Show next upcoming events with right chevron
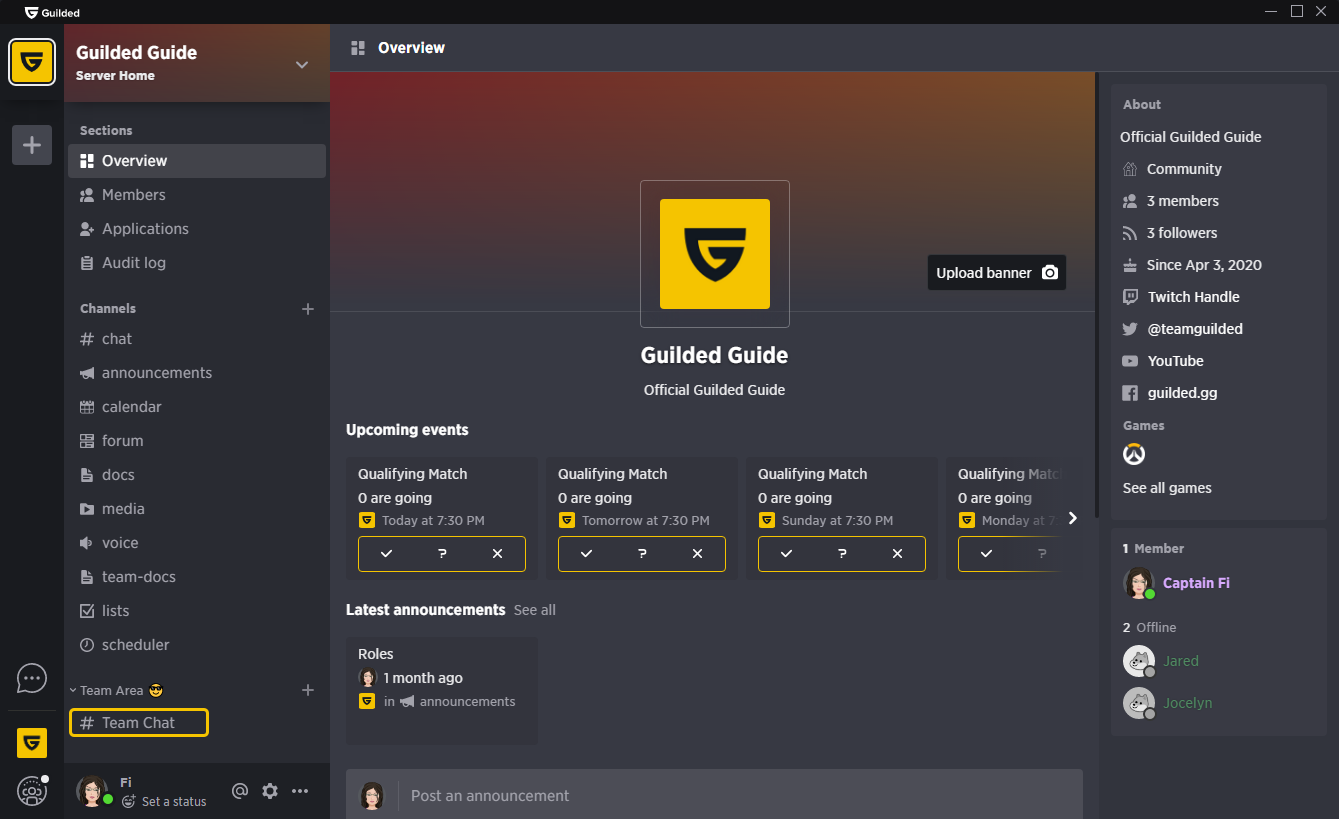This screenshot has width=1339, height=819. (1072, 518)
